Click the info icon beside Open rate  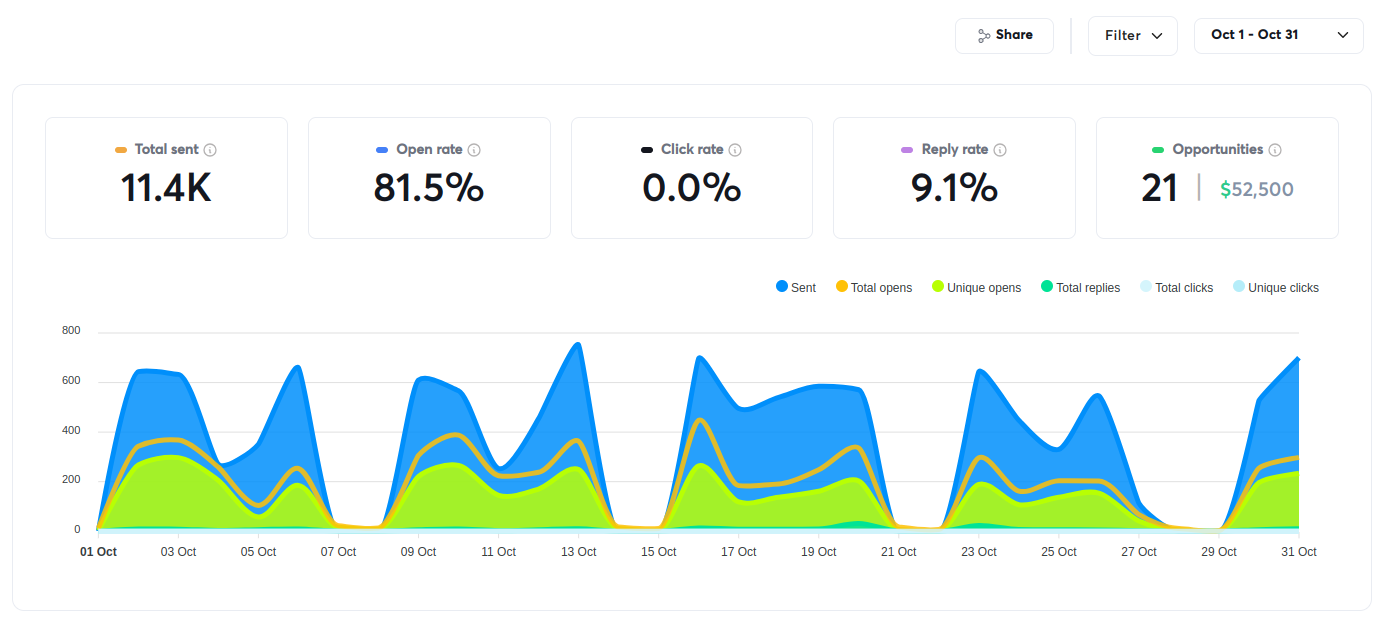tap(474, 150)
